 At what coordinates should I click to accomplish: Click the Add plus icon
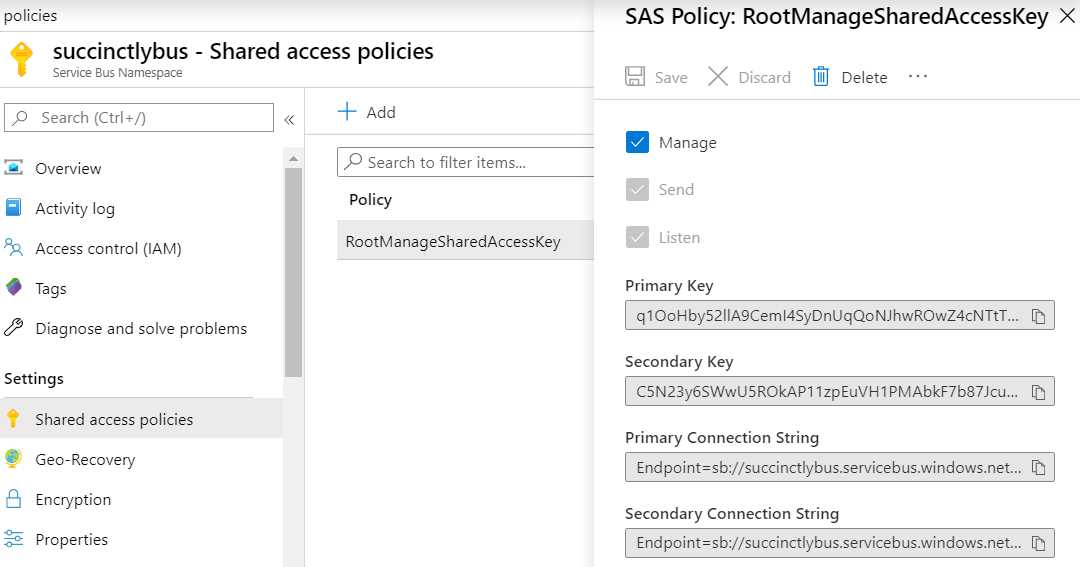pos(347,112)
